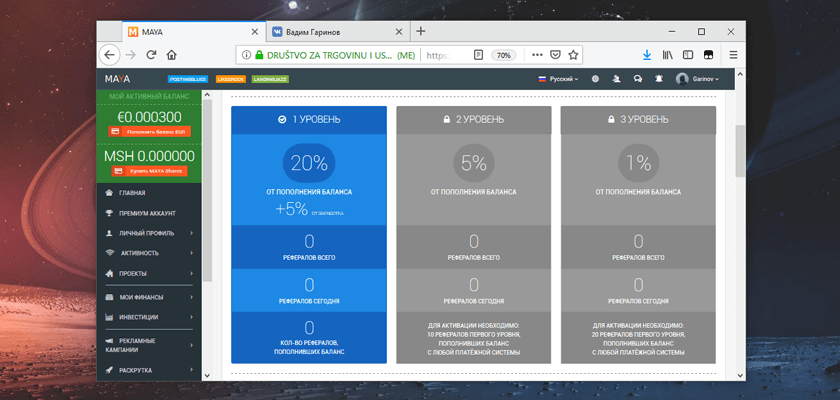Open the orange LIKESROCK badge
The height and width of the screenshot is (400, 840).
(x=231, y=79)
